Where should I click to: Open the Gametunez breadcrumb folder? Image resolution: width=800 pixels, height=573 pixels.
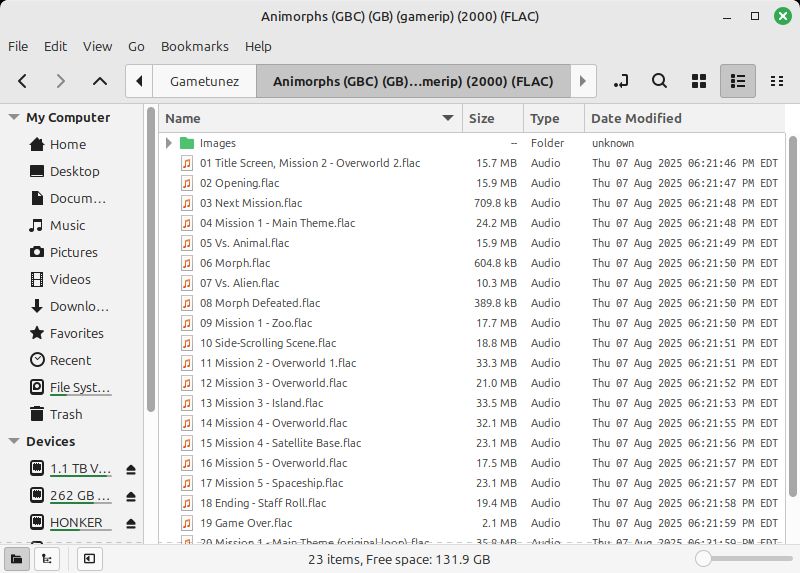pos(204,81)
